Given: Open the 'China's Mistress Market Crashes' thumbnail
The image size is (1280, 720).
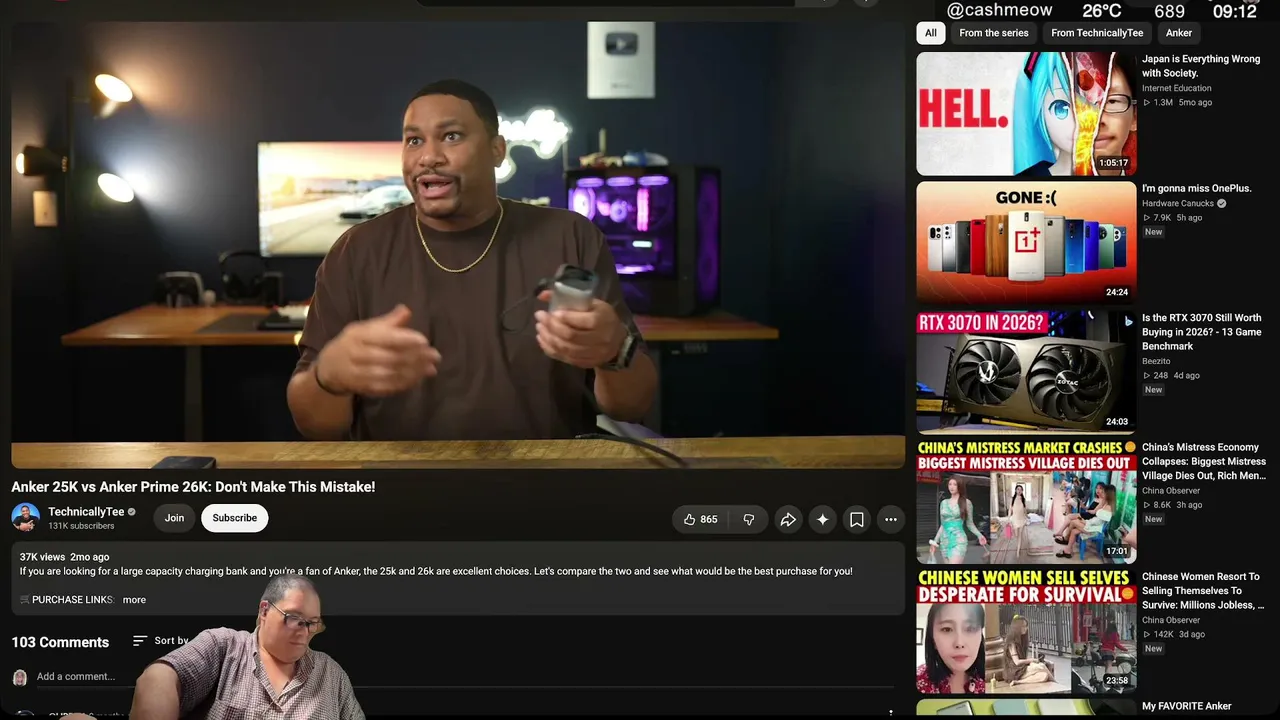Looking at the screenshot, I should point(1026,501).
